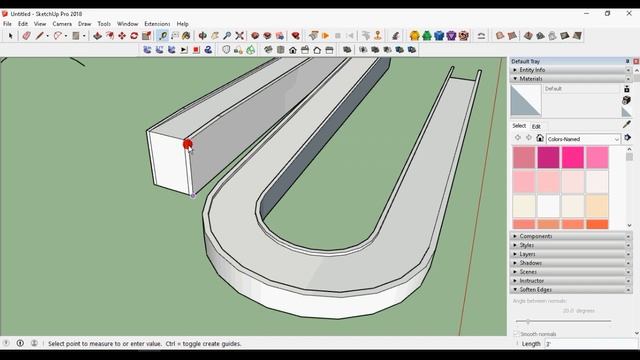Viewport: 640px width, 360px height.
Task: Click the Zoom Extents tool
Action: click(x=239, y=36)
